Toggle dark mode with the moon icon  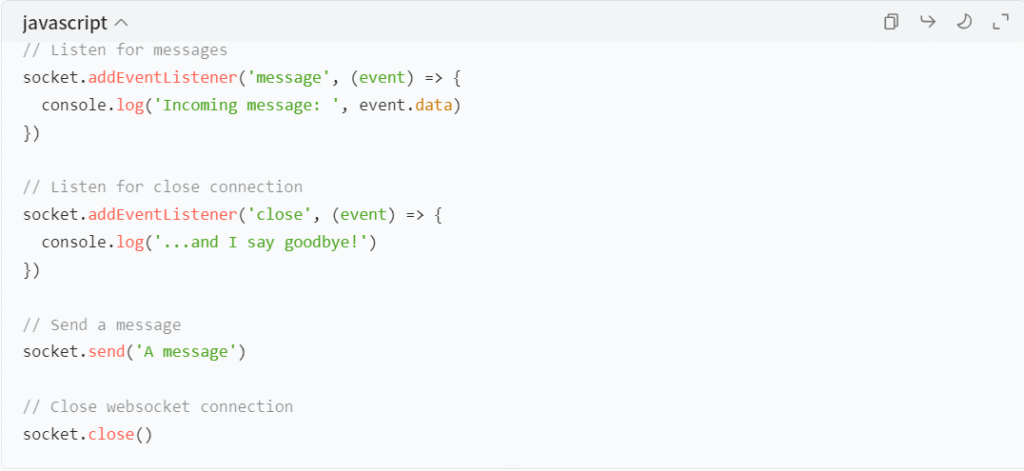tap(964, 22)
